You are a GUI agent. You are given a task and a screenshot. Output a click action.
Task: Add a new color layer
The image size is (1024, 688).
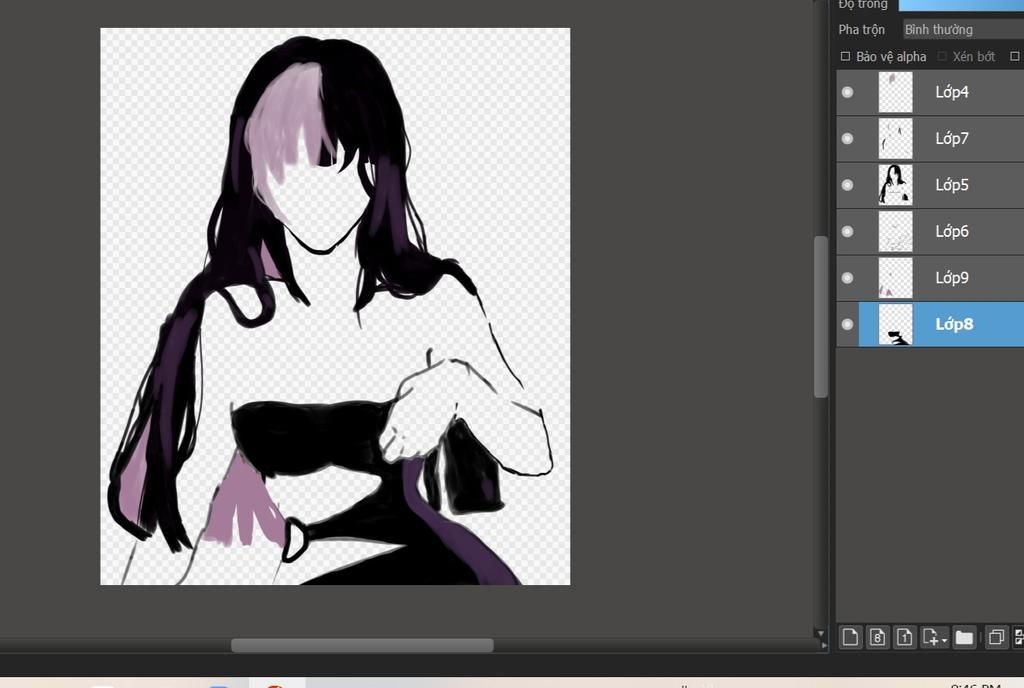point(850,637)
